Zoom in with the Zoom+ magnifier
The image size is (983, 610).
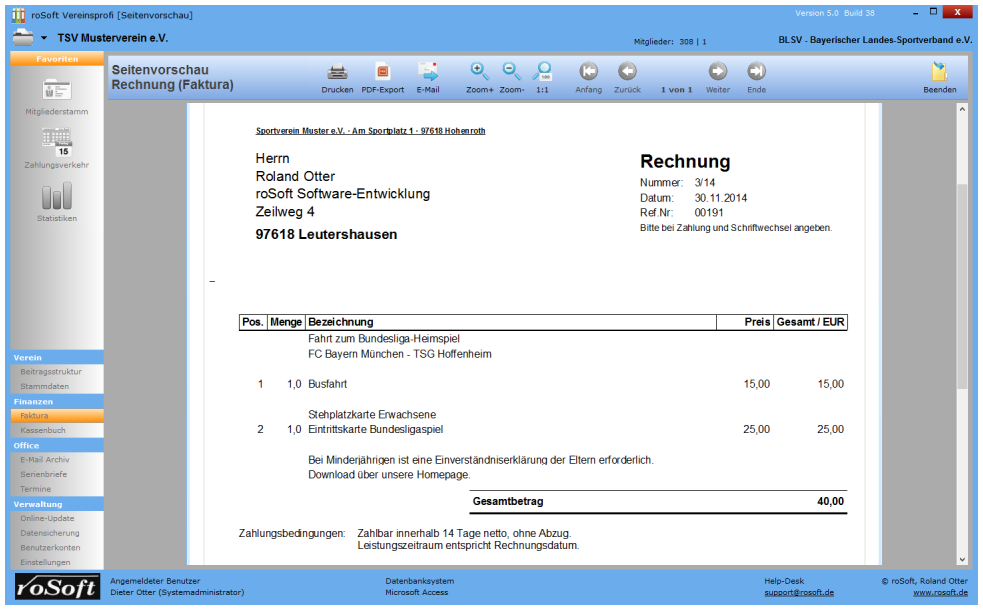[x=479, y=72]
